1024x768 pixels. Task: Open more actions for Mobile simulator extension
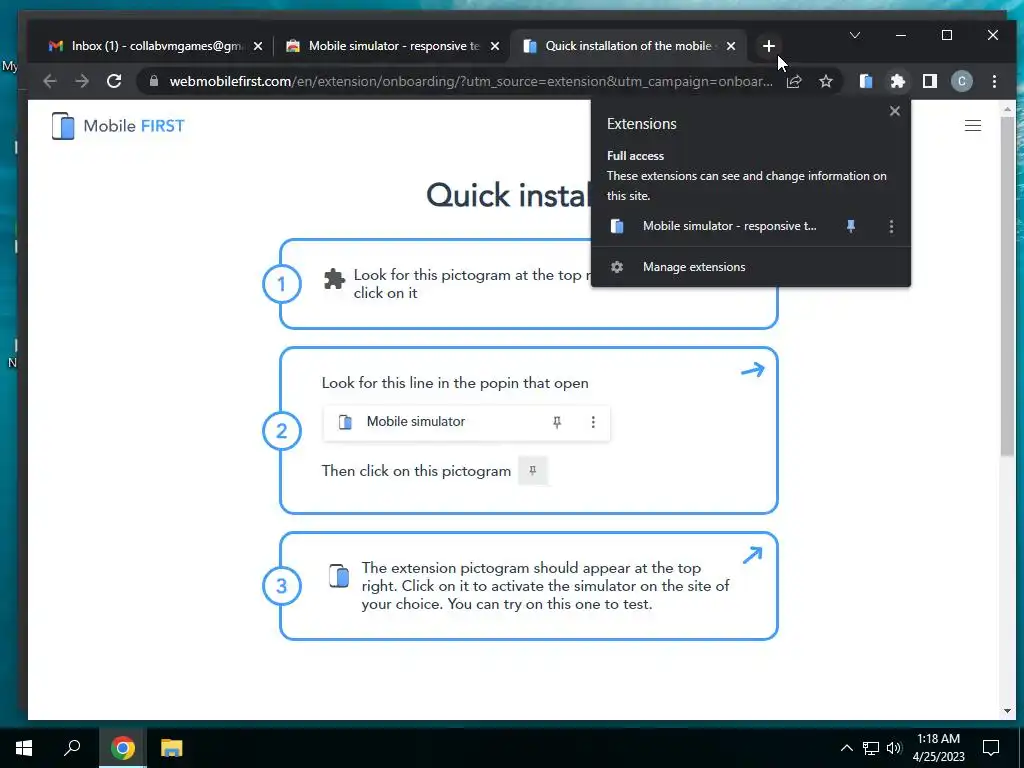click(891, 226)
